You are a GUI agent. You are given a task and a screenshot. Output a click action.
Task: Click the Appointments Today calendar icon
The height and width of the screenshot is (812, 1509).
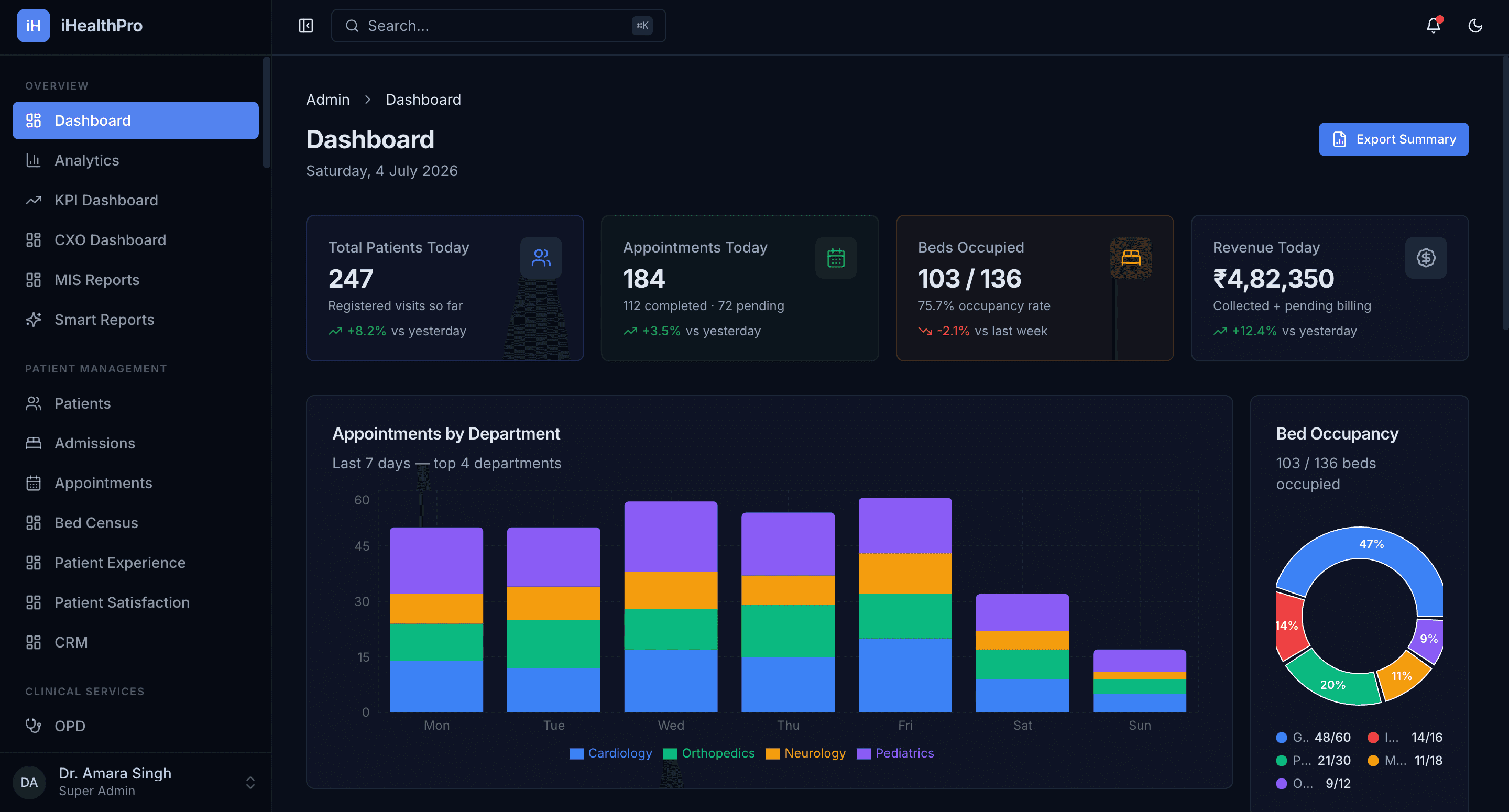[x=835, y=258]
